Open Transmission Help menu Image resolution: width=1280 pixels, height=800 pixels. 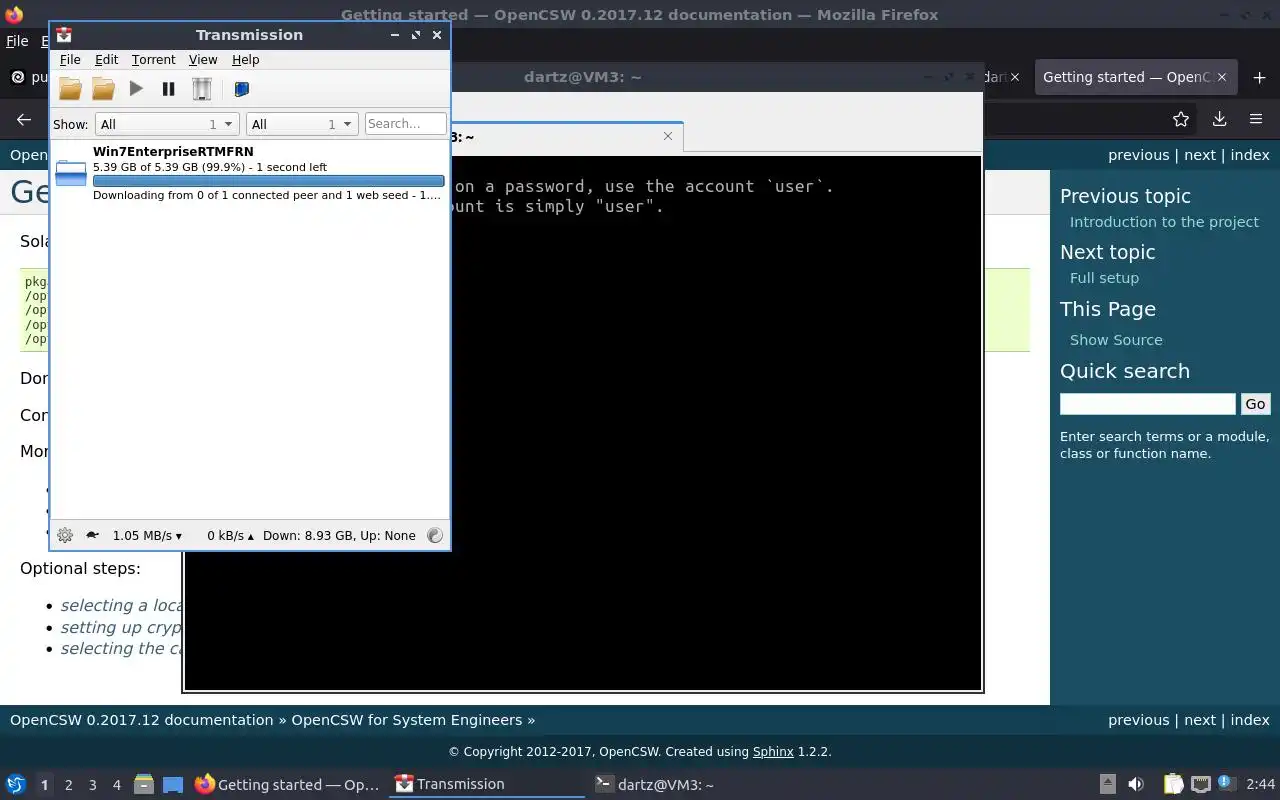pos(245,60)
